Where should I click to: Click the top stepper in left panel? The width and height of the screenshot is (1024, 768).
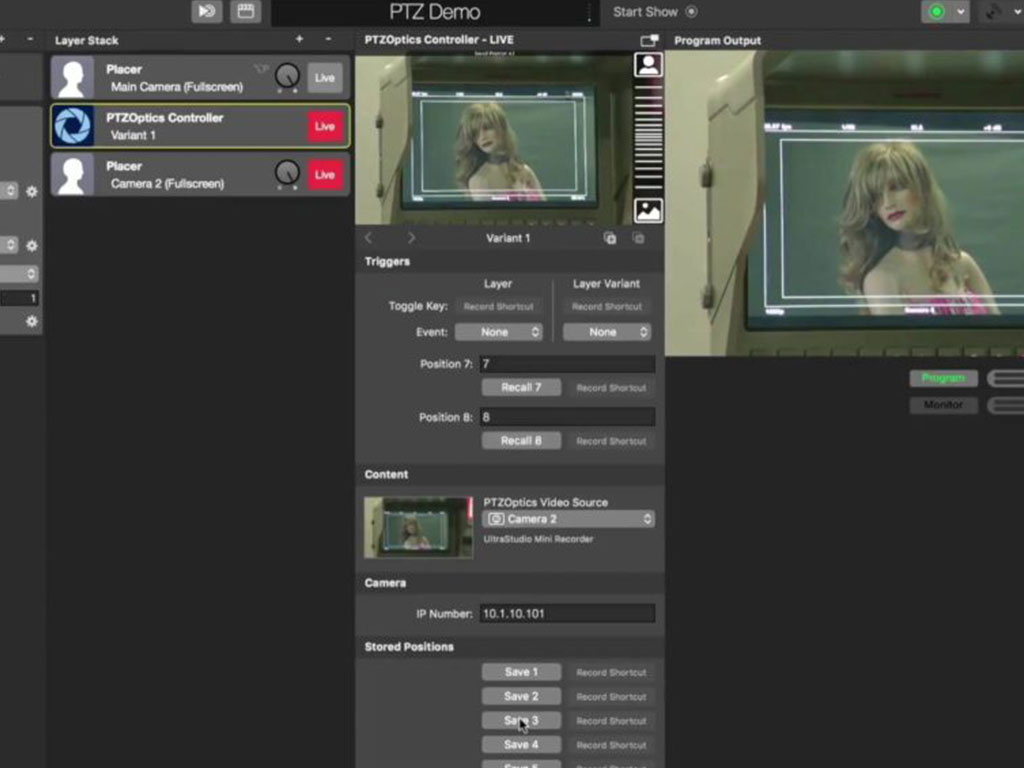9,191
